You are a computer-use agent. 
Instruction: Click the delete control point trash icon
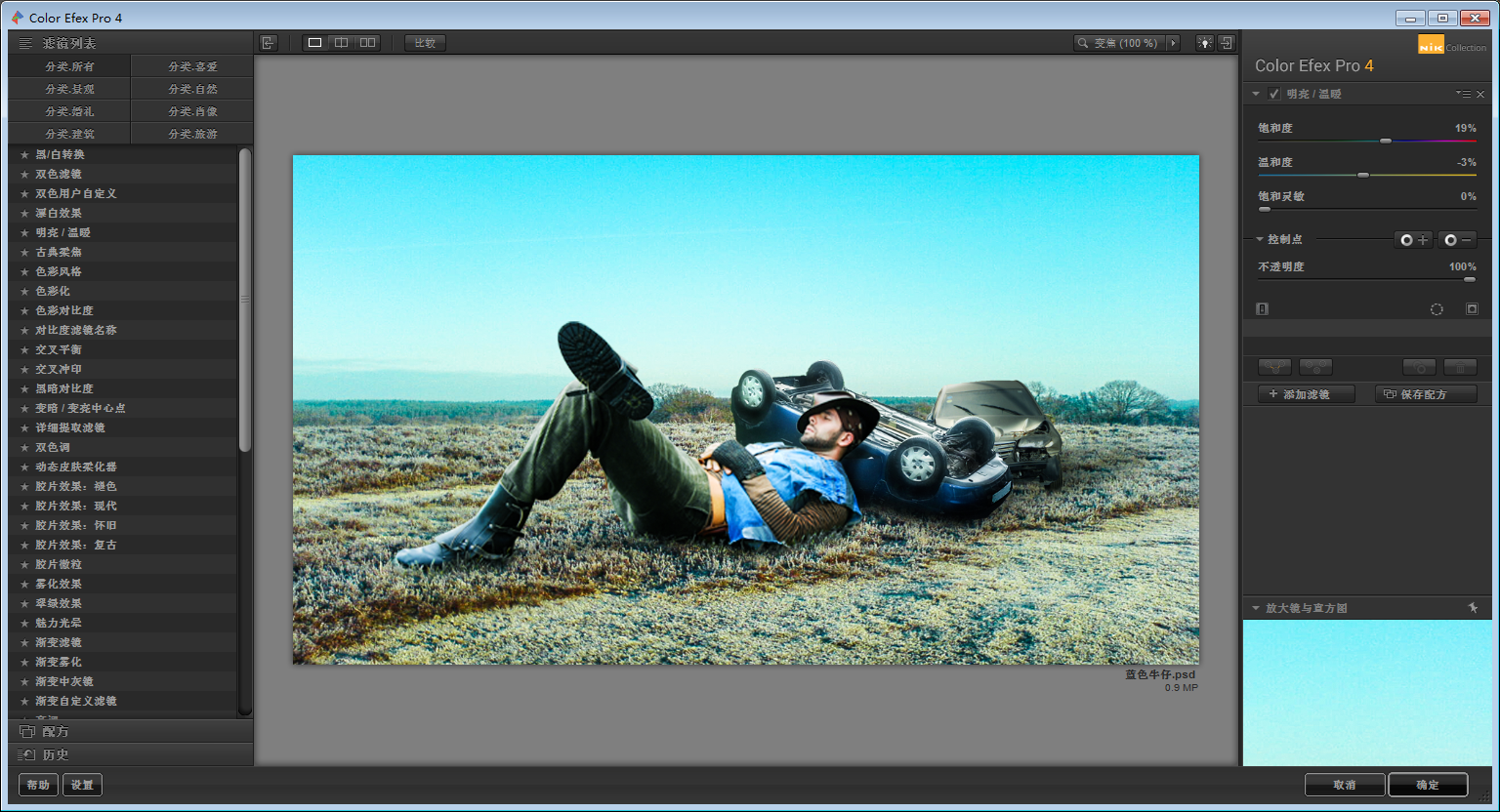1460,367
